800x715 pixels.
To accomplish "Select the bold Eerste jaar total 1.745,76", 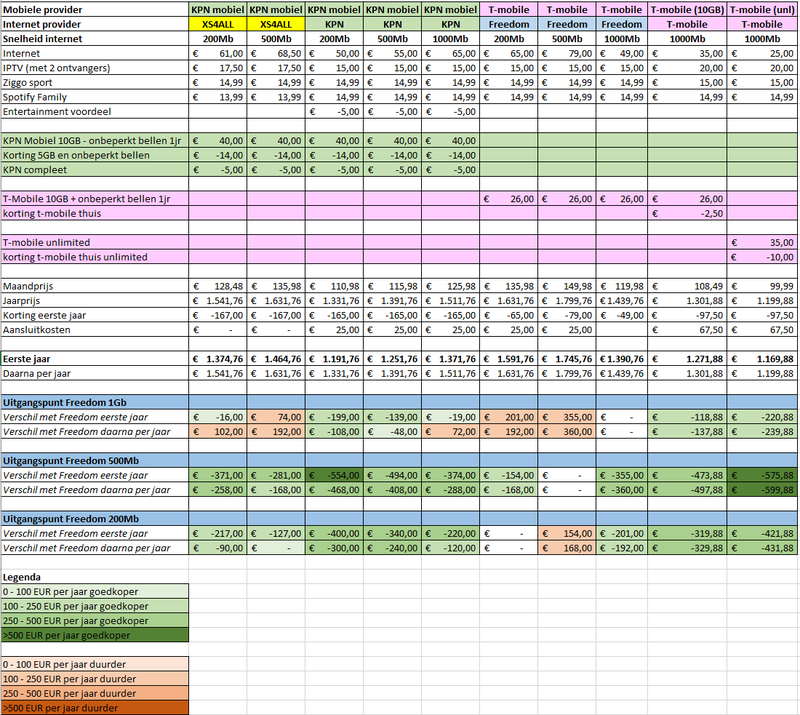I will click(x=567, y=359).
